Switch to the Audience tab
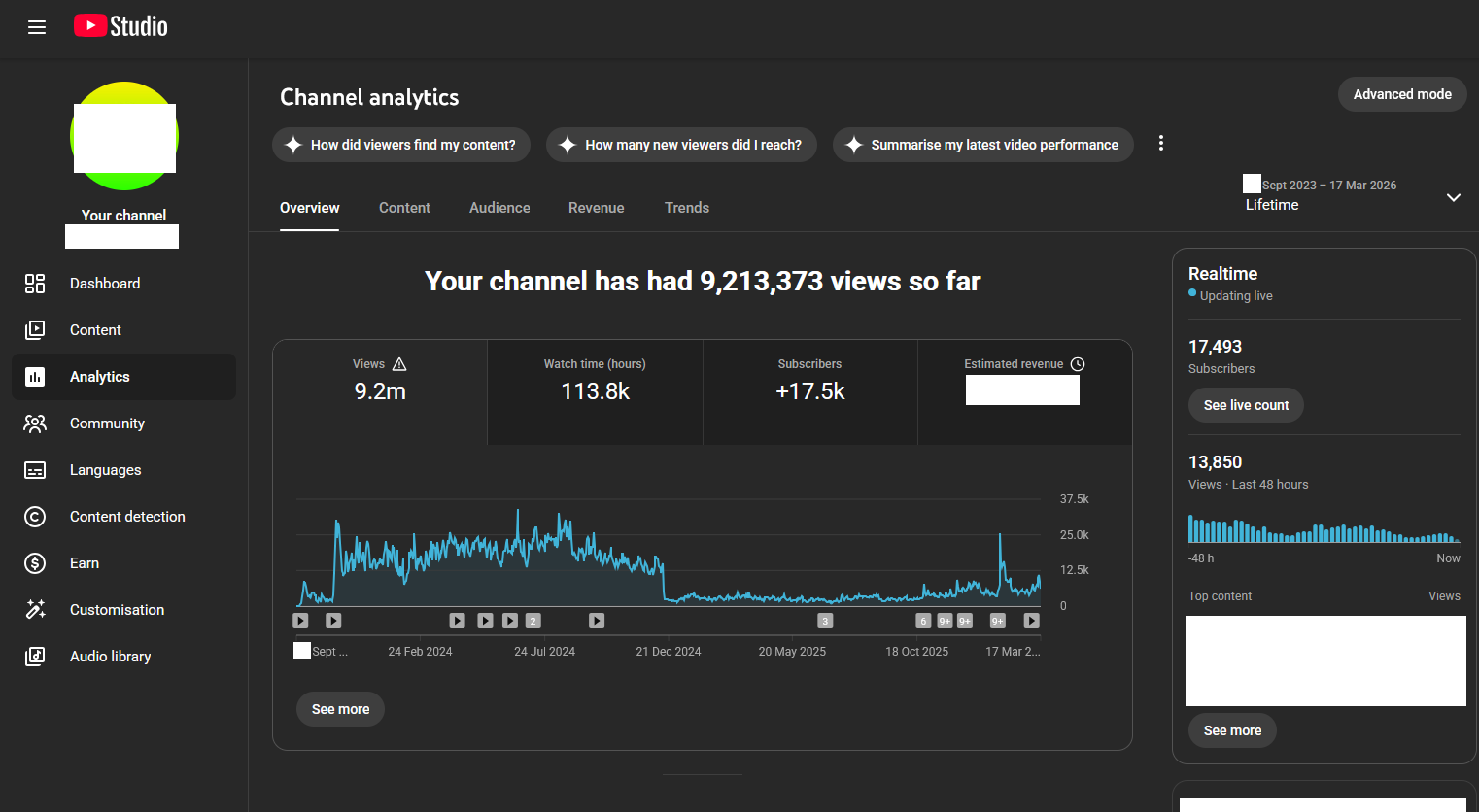Image resolution: width=1479 pixels, height=812 pixels. [499, 208]
